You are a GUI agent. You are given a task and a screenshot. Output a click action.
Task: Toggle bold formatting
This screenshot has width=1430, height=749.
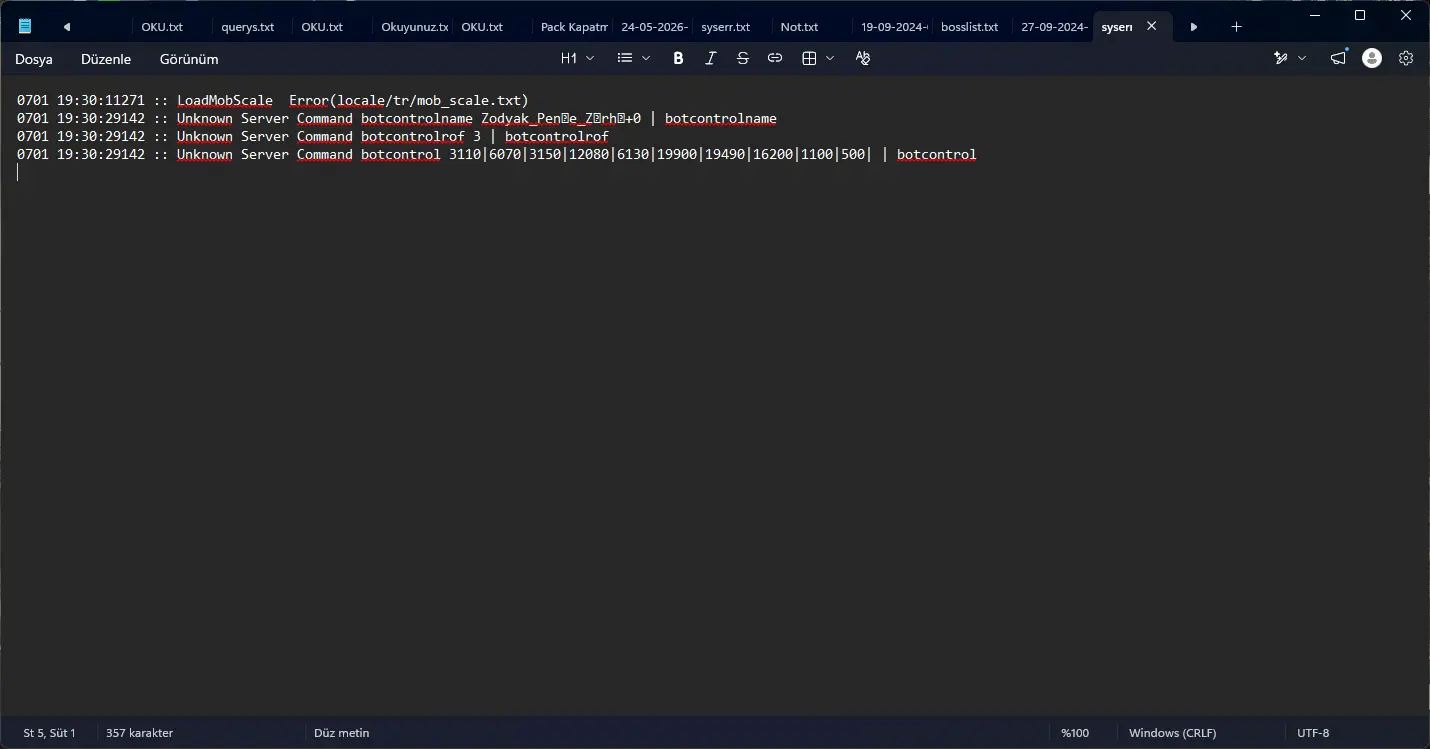[x=678, y=59]
